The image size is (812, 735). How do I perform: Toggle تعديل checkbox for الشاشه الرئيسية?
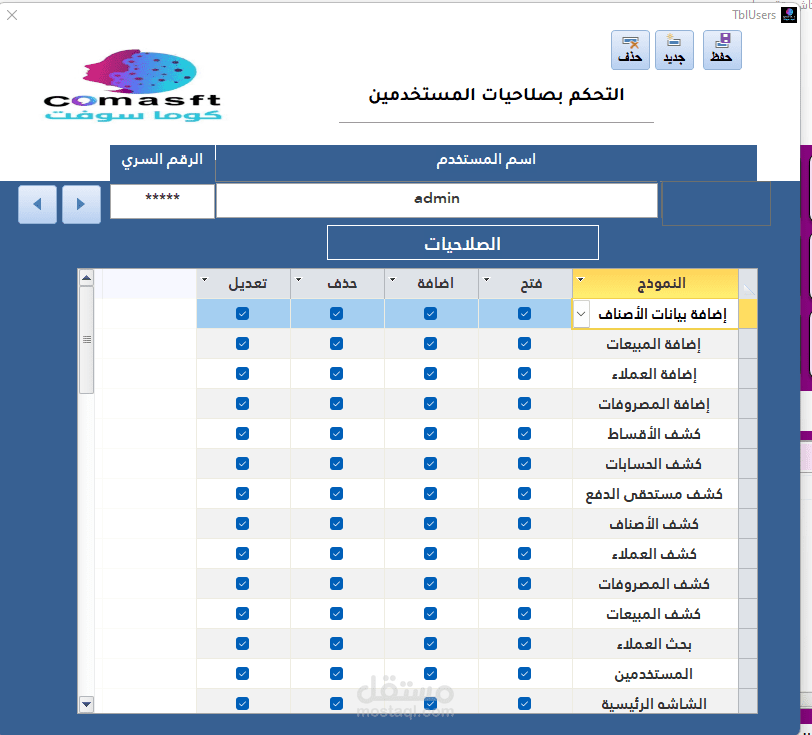pos(242,704)
